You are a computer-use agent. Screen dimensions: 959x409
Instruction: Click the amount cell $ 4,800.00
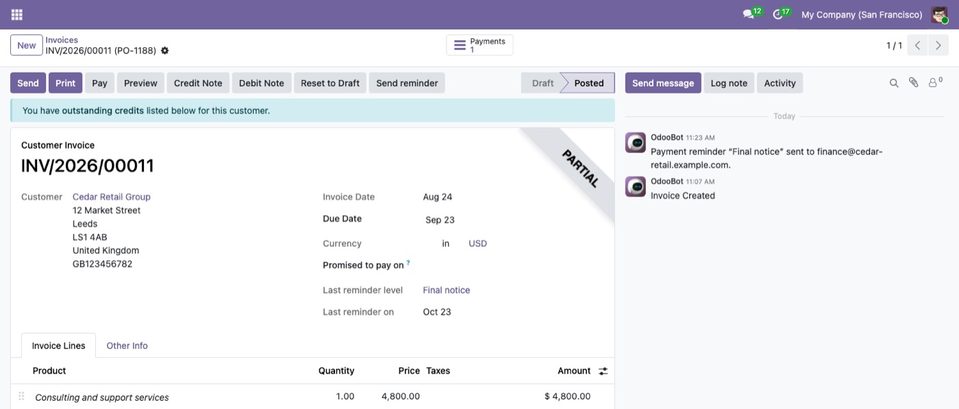pos(568,396)
